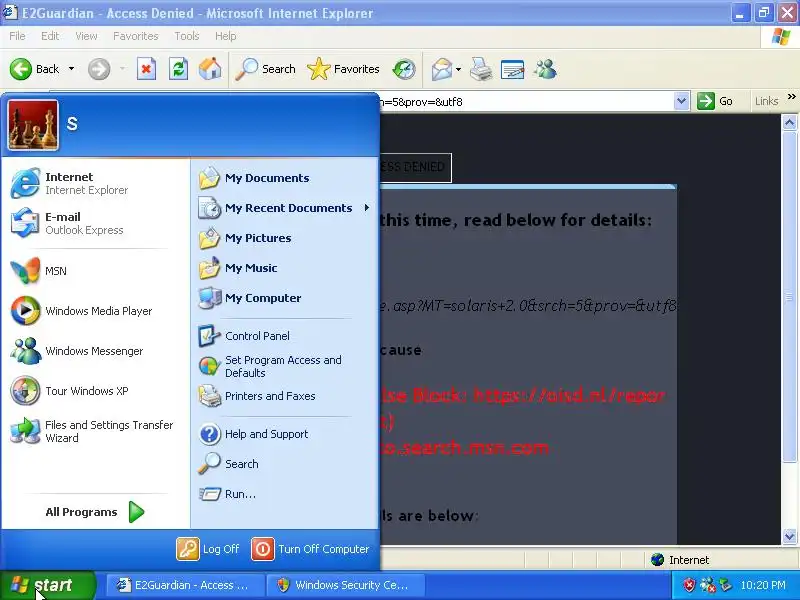The width and height of the screenshot is (800, 600).
Task: Open Windows Messenger in Start menu
Action: [95, 351]
